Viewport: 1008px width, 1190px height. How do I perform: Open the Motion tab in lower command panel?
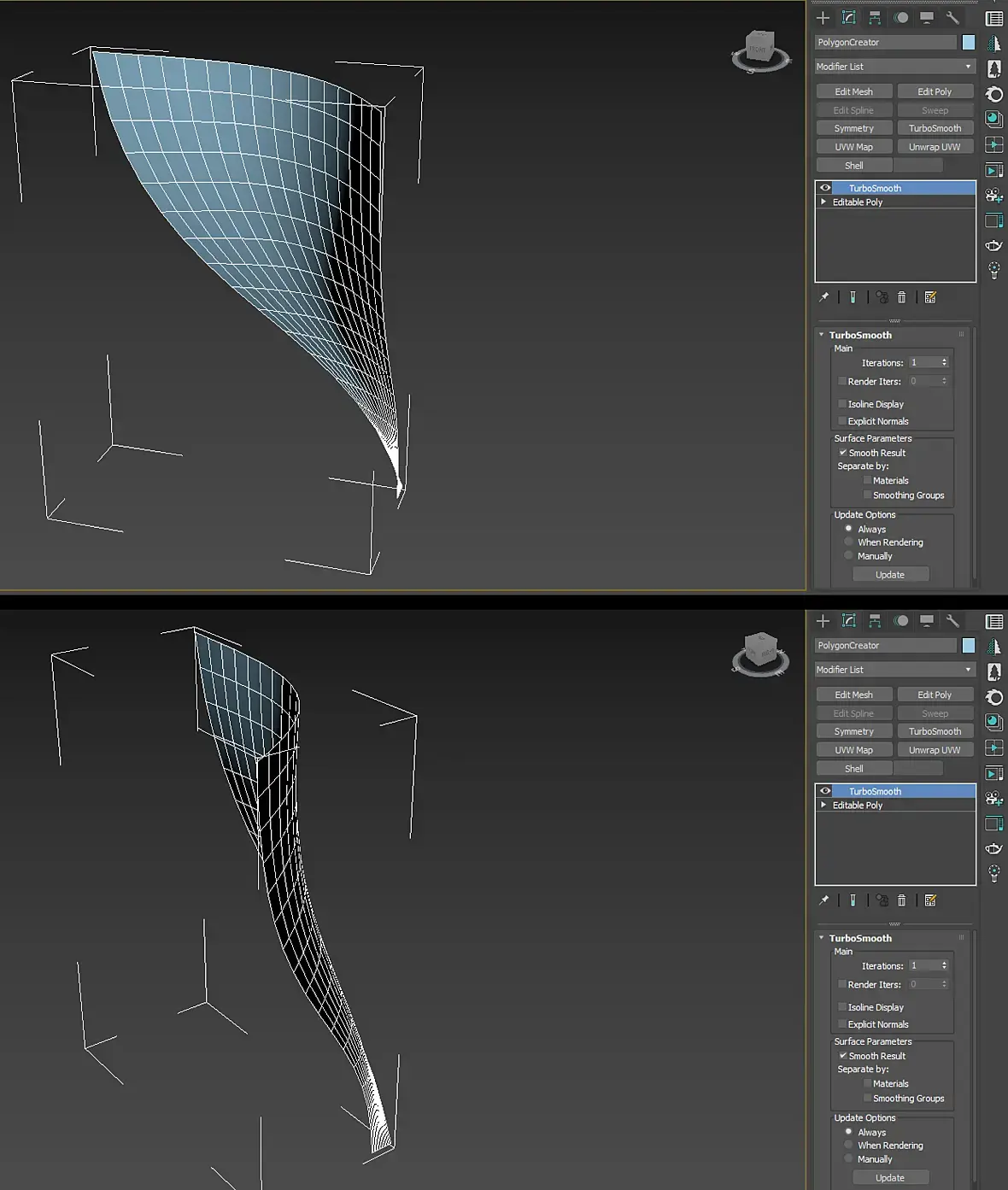(x=901, y=621)
